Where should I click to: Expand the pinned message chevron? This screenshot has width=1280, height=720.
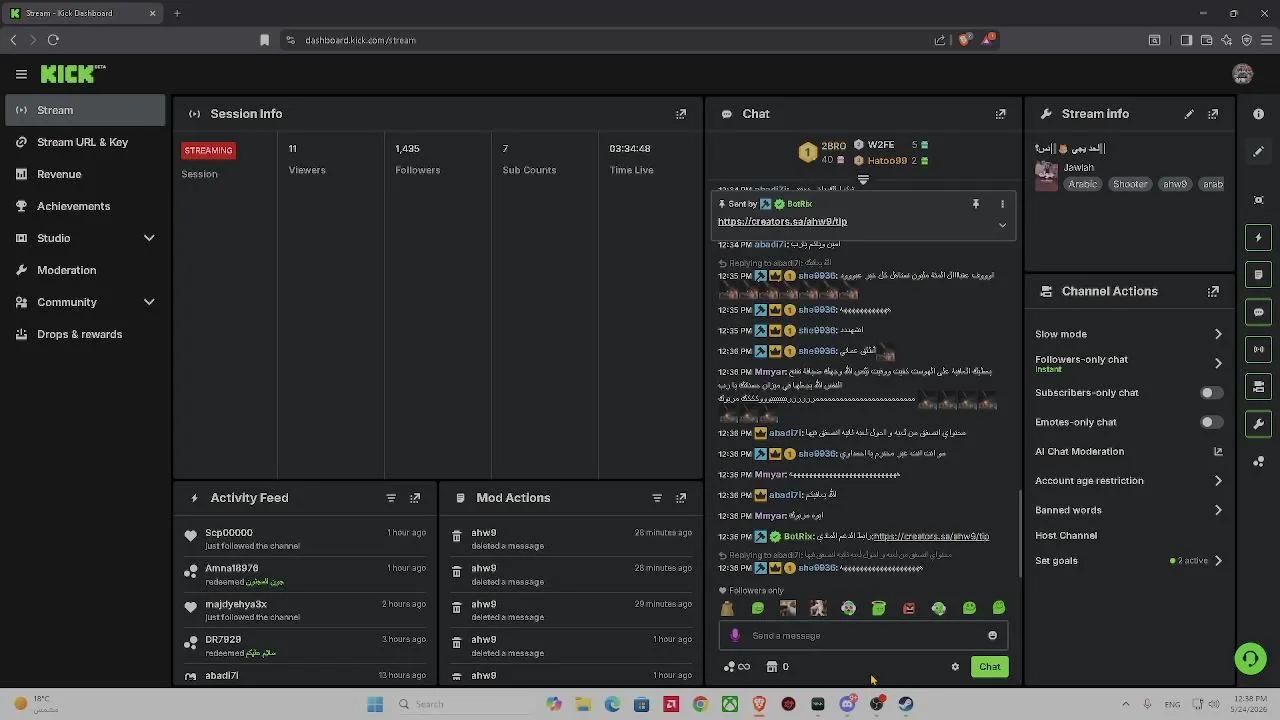click(x=1002, y=225)
